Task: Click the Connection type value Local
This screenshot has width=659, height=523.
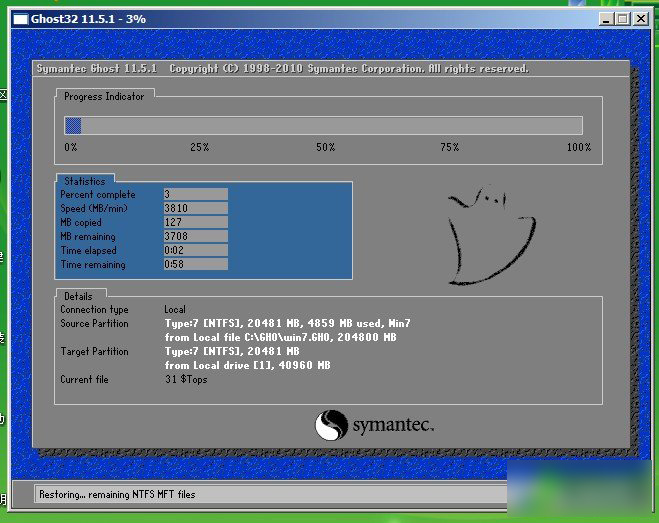Action: pyautogui.click(x=175, y=309)
